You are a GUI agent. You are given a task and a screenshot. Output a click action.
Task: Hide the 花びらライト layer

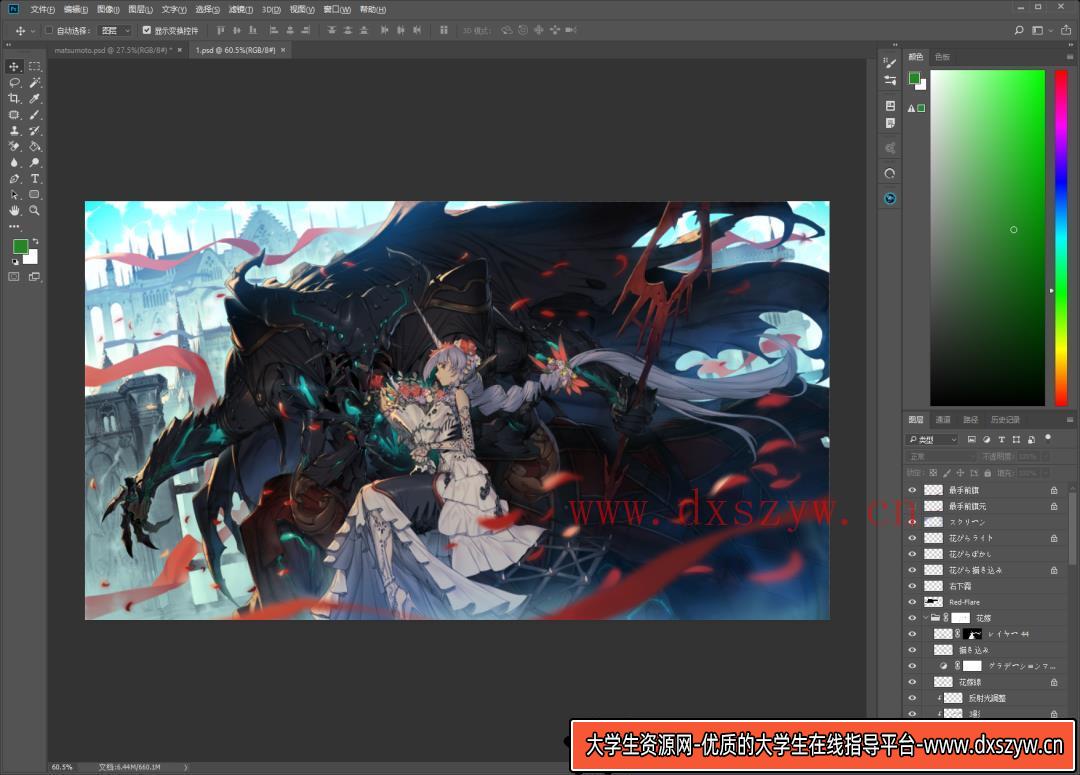point(912,538)
